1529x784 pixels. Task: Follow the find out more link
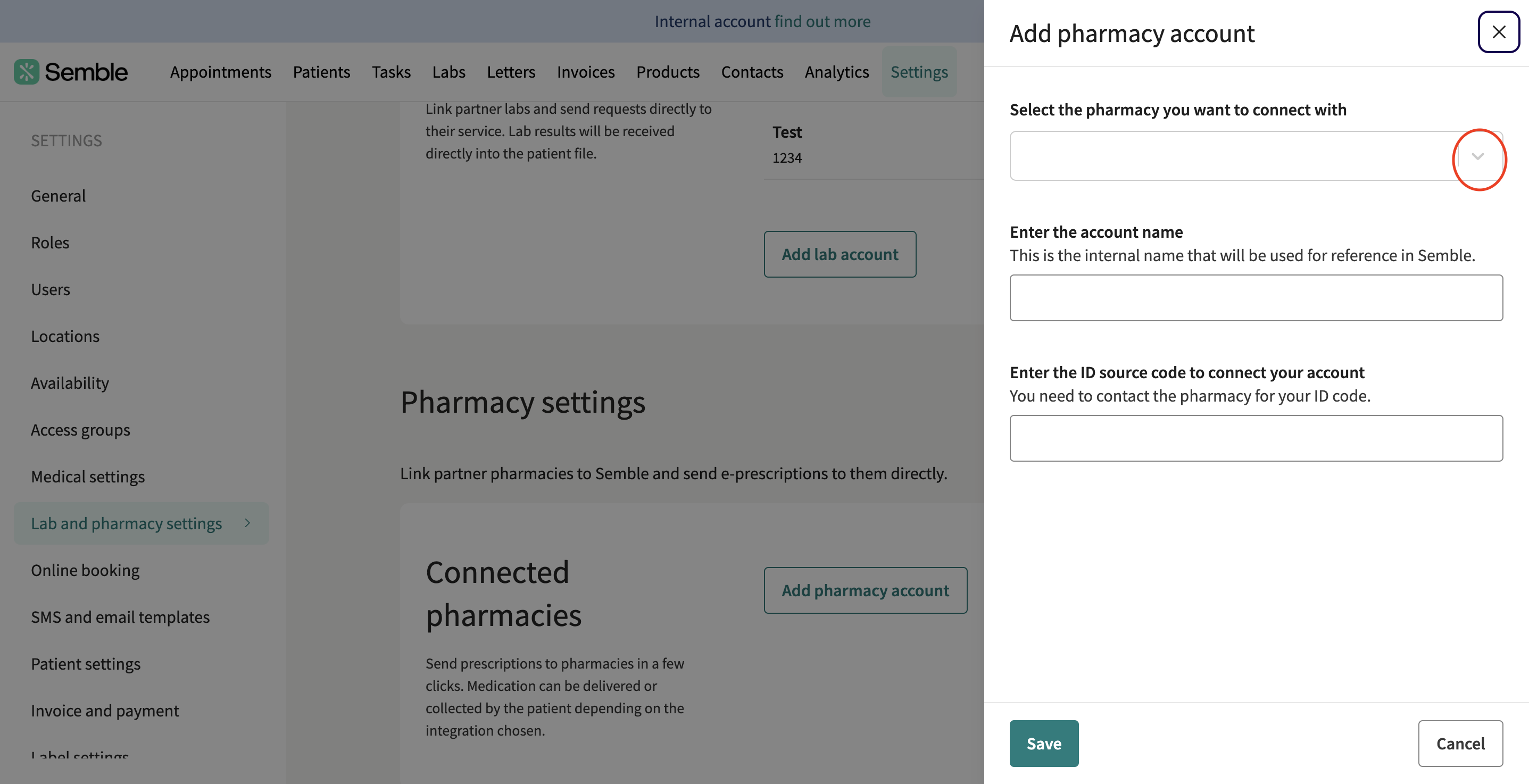click(x=822, y=21)
